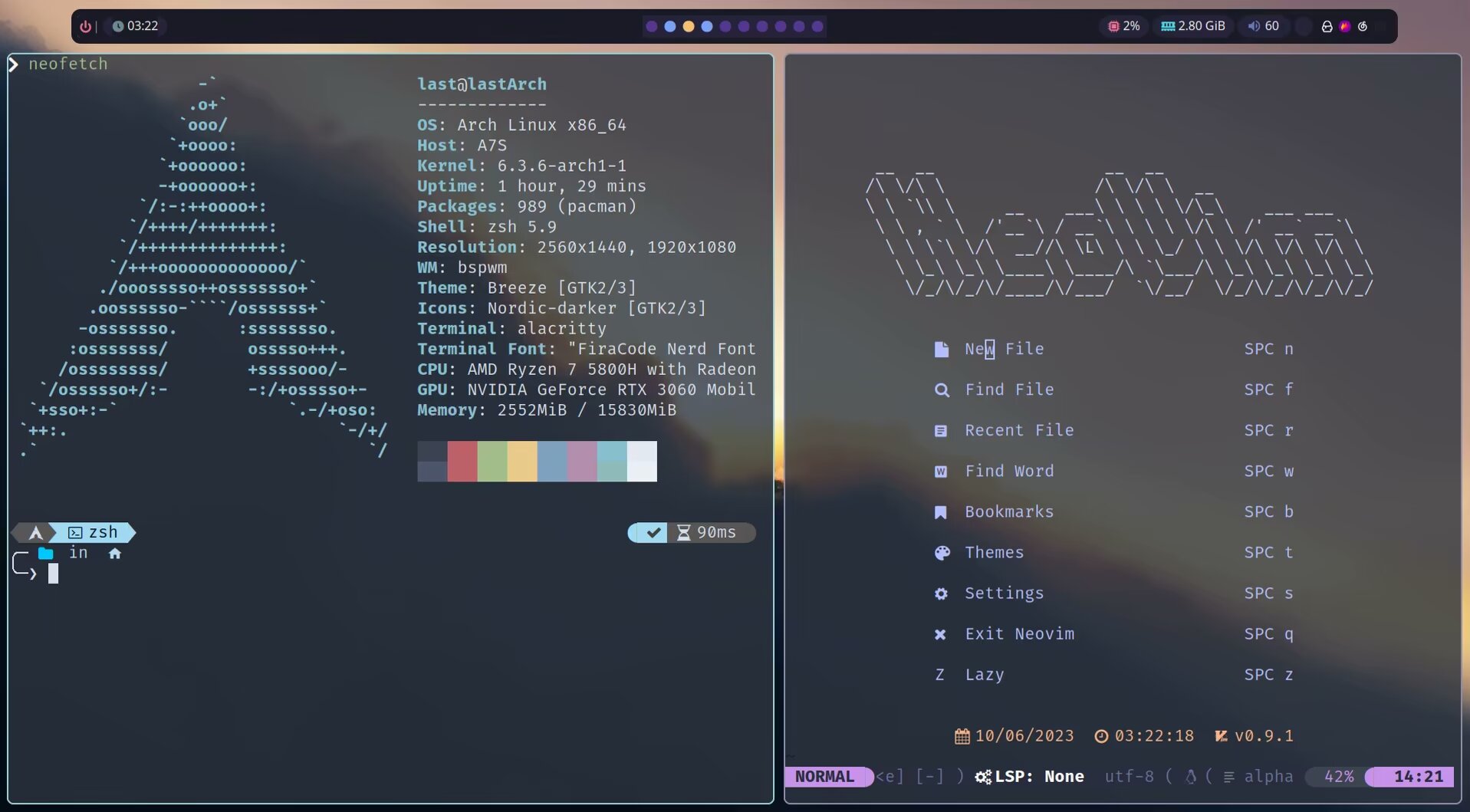The image size is (1470, 812).
Task: Click the CPU usage icon showing 2%
Action: pyautogui.click(x=1113, y=26)
